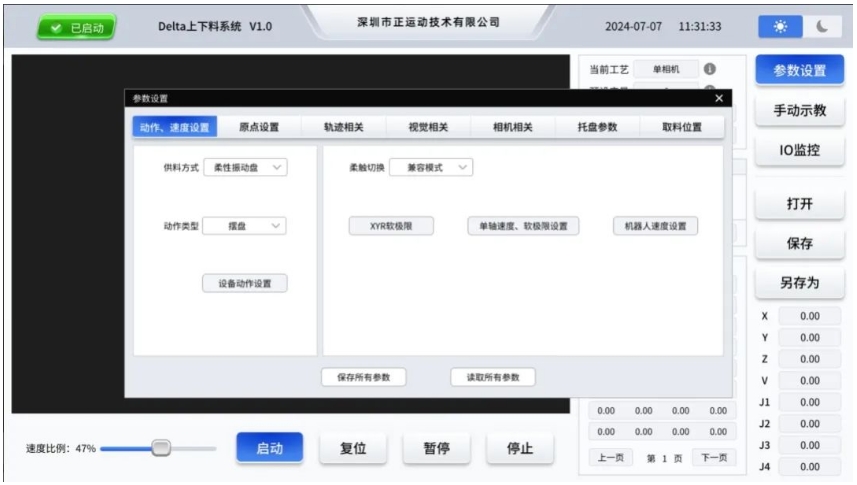Click the 另存为 button
The height and width of the screenshot is (485, 857).
[x=800, y=283]
